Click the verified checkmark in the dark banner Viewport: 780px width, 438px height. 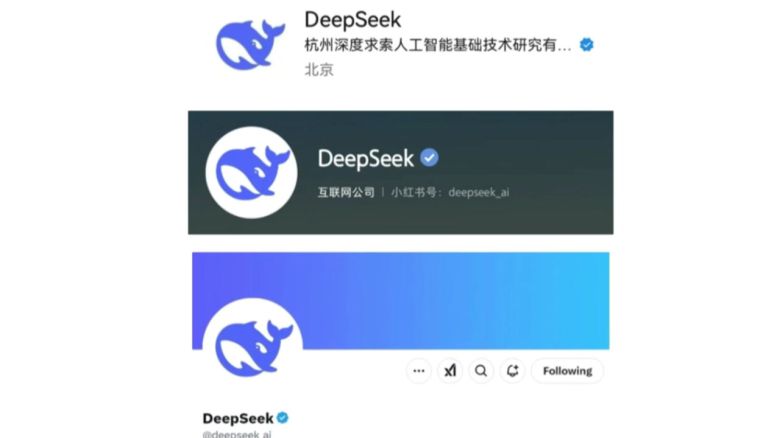[429, 158]
